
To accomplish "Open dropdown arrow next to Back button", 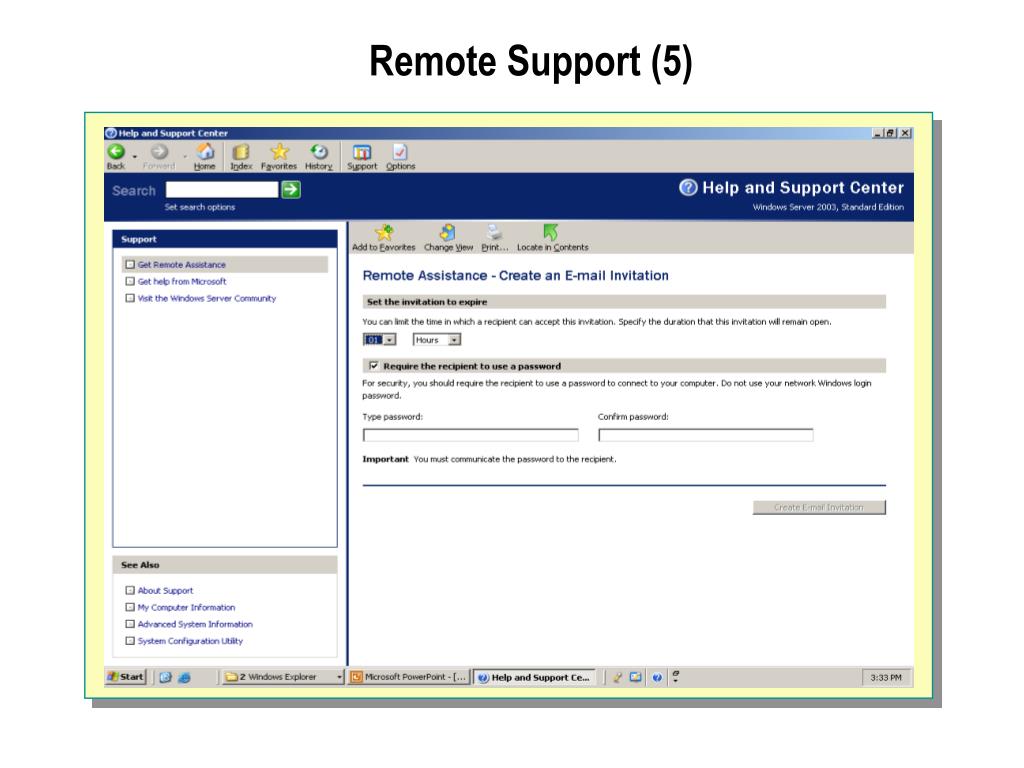I will 135,156.
